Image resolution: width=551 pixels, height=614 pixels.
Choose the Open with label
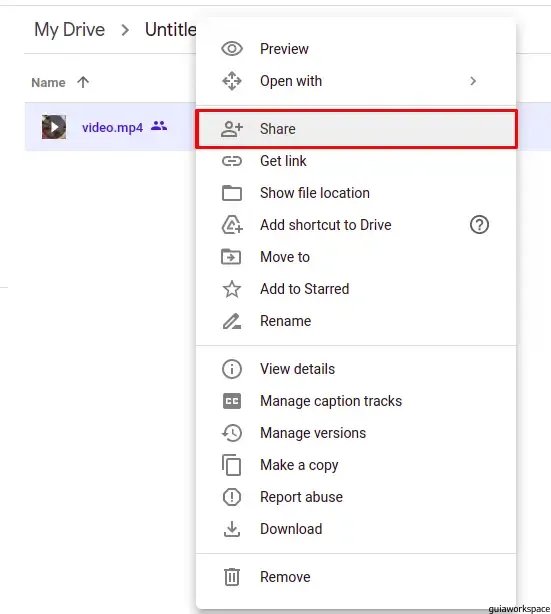(291, 81)
